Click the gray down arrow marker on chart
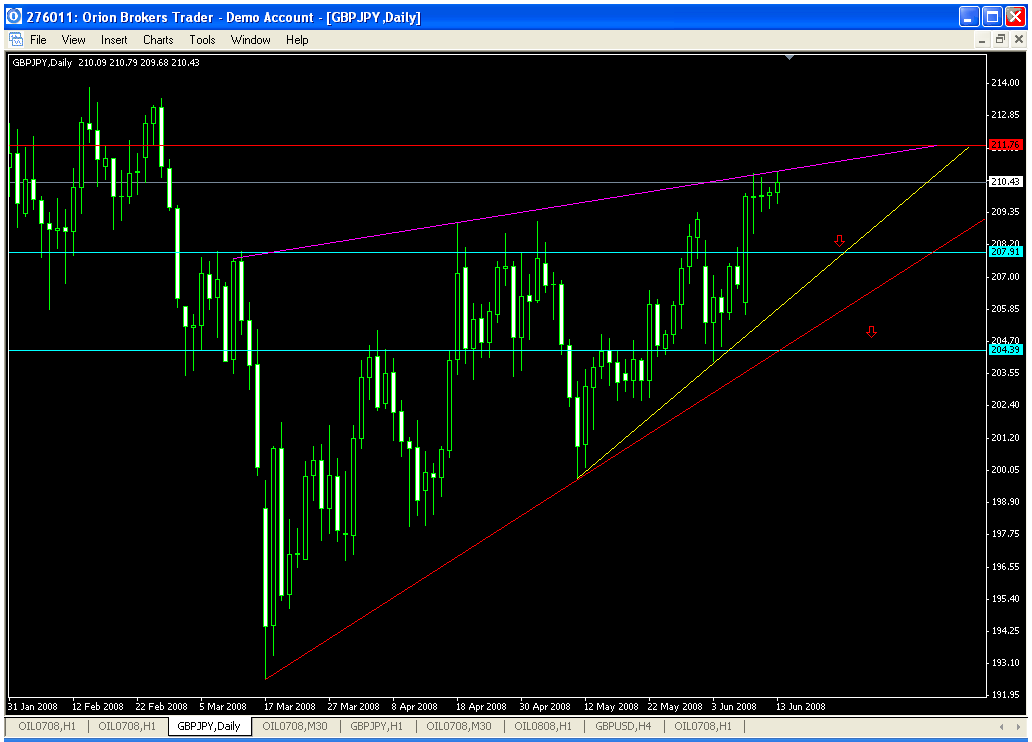Viewport: 1032px width, 742px height. click(840, 241)
